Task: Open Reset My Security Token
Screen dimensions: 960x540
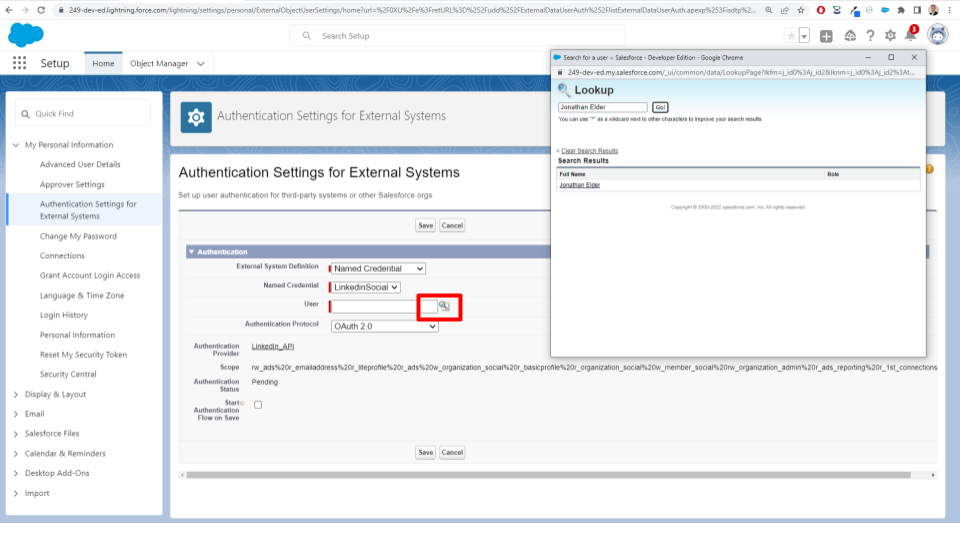Action: 83,354
